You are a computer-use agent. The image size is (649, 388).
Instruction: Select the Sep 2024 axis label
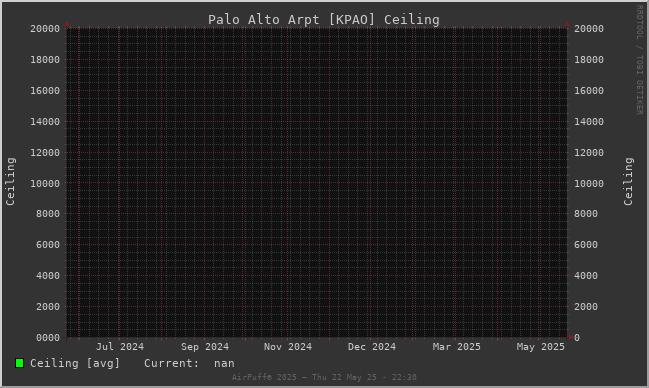click(204, 347)
